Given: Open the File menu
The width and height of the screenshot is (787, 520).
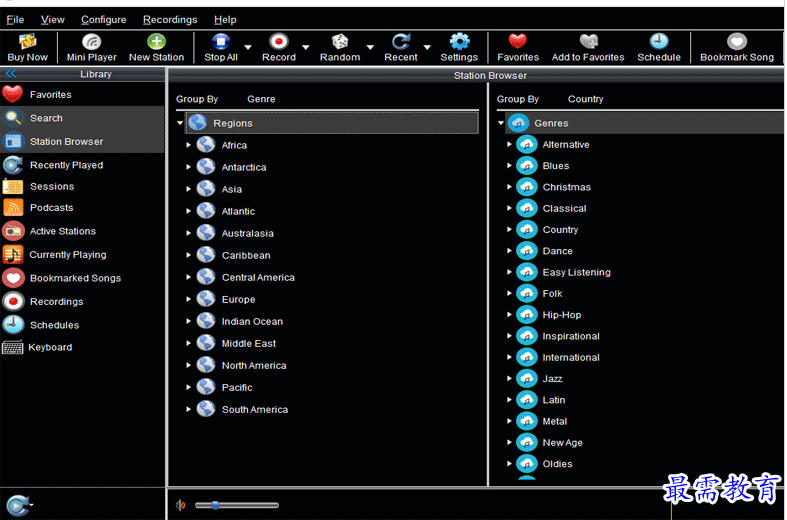Looking at the screenshot, I should tap(15, 20).
